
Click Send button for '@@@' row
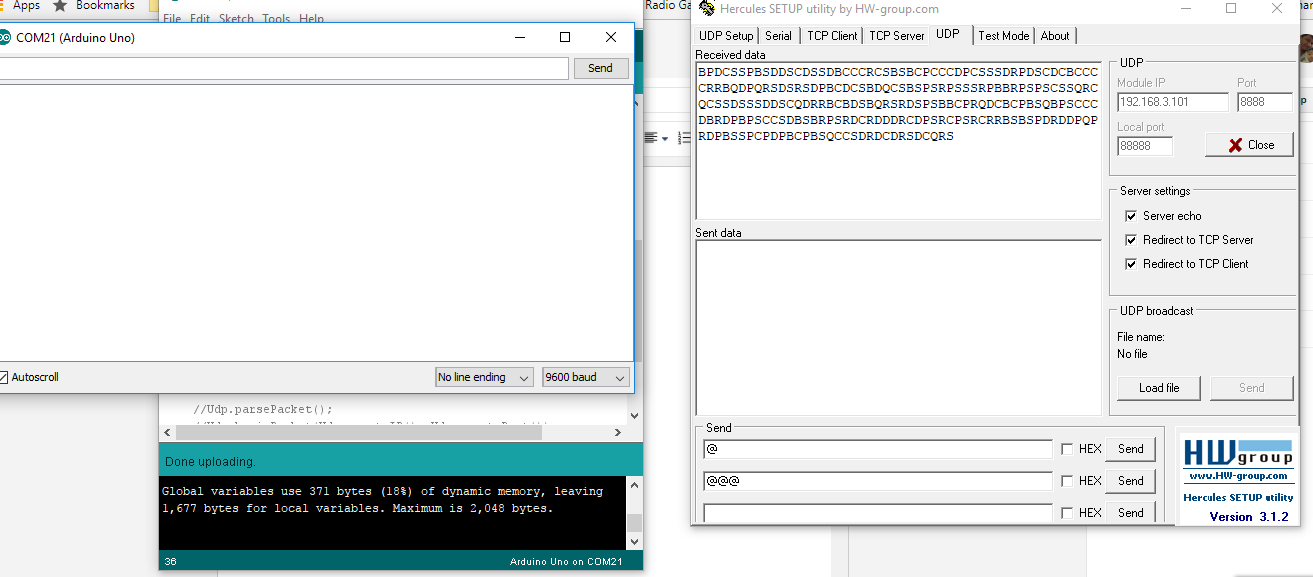click(1131, 481)
